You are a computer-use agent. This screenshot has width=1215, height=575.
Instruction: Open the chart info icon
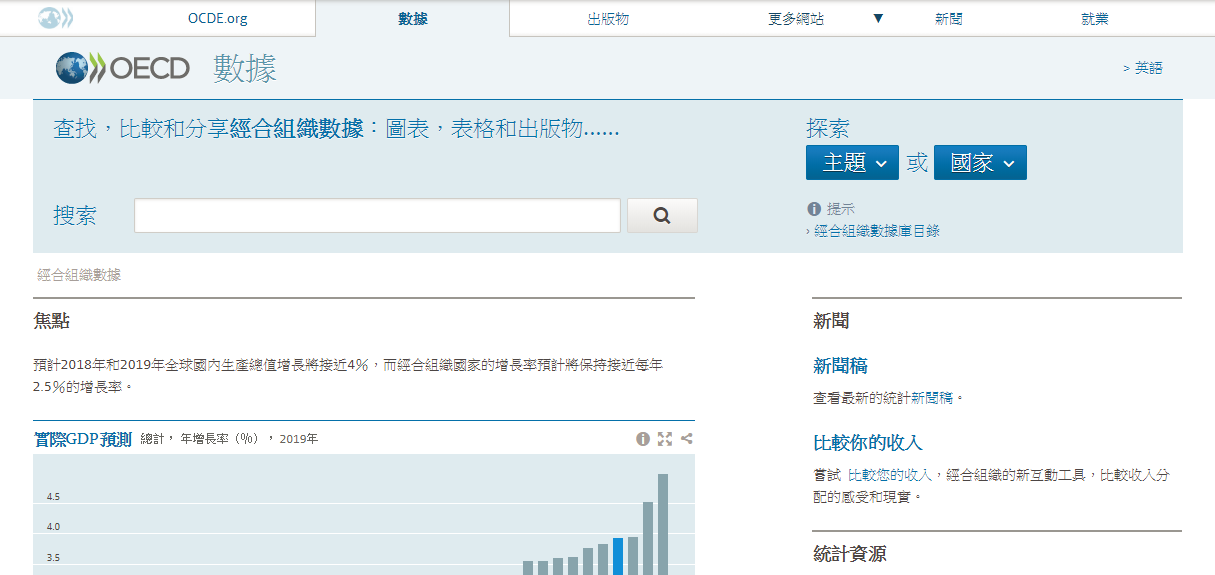click(643, 439)
